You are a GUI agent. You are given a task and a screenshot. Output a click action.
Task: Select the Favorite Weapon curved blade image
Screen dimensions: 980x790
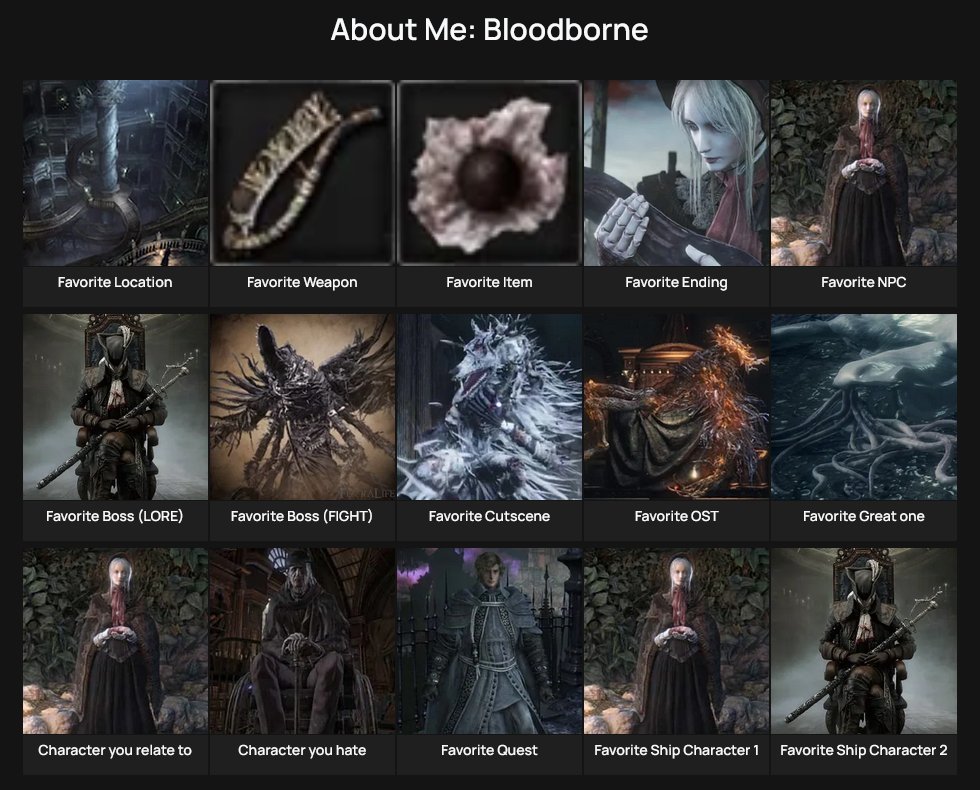tap(302, 173)
